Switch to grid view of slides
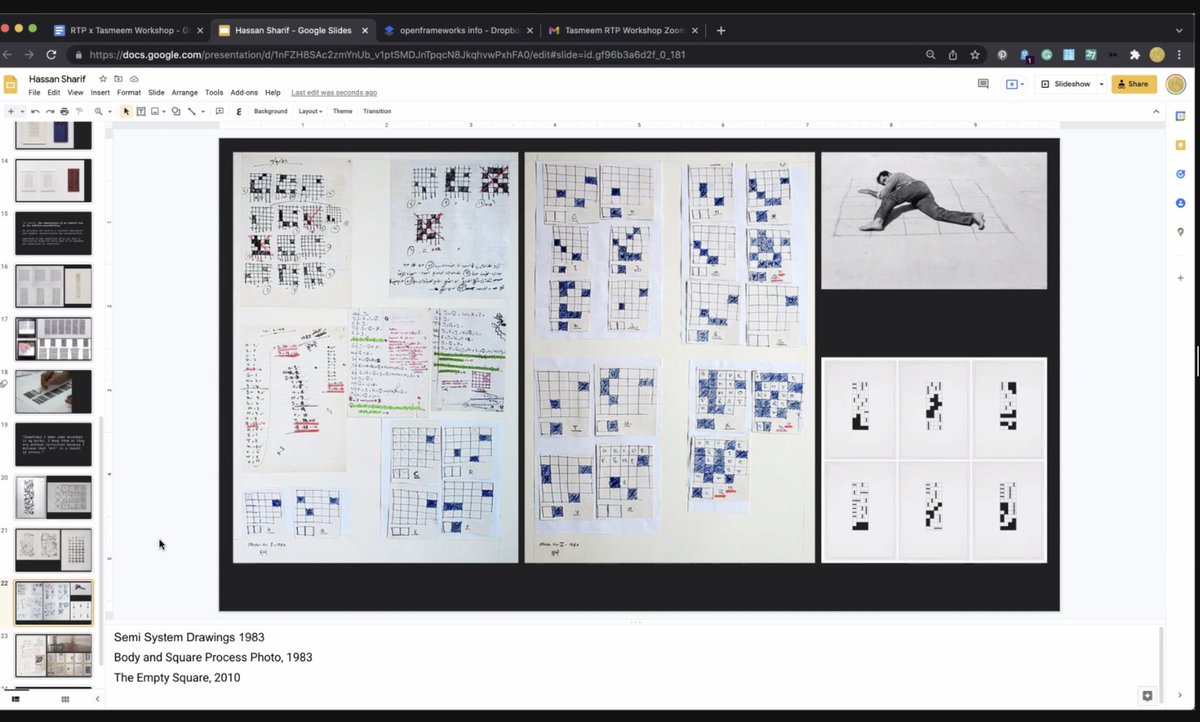The image size is (1200, 722). pyautogui.click(x=65, y=699)
